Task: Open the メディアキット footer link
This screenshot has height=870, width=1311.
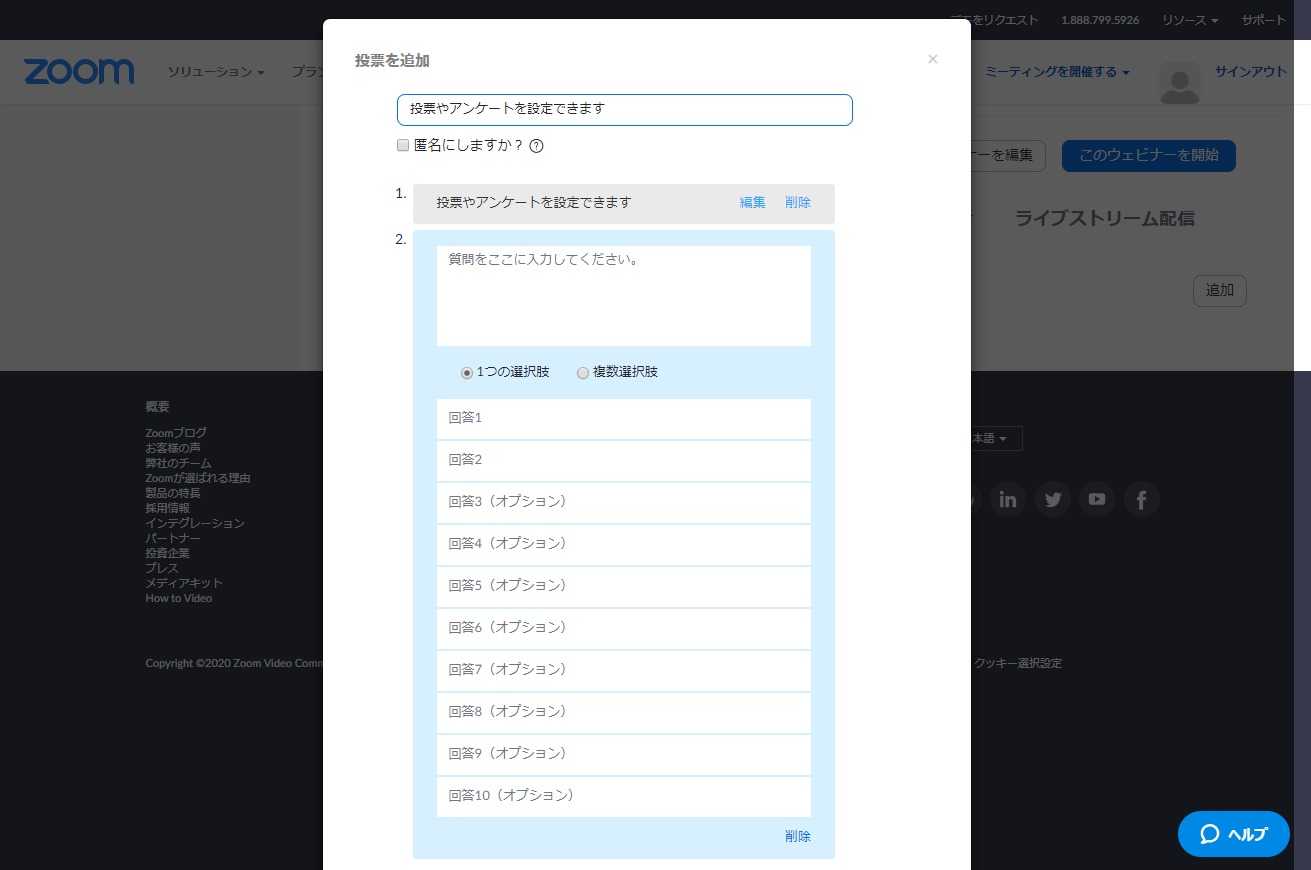Action: 184,583
